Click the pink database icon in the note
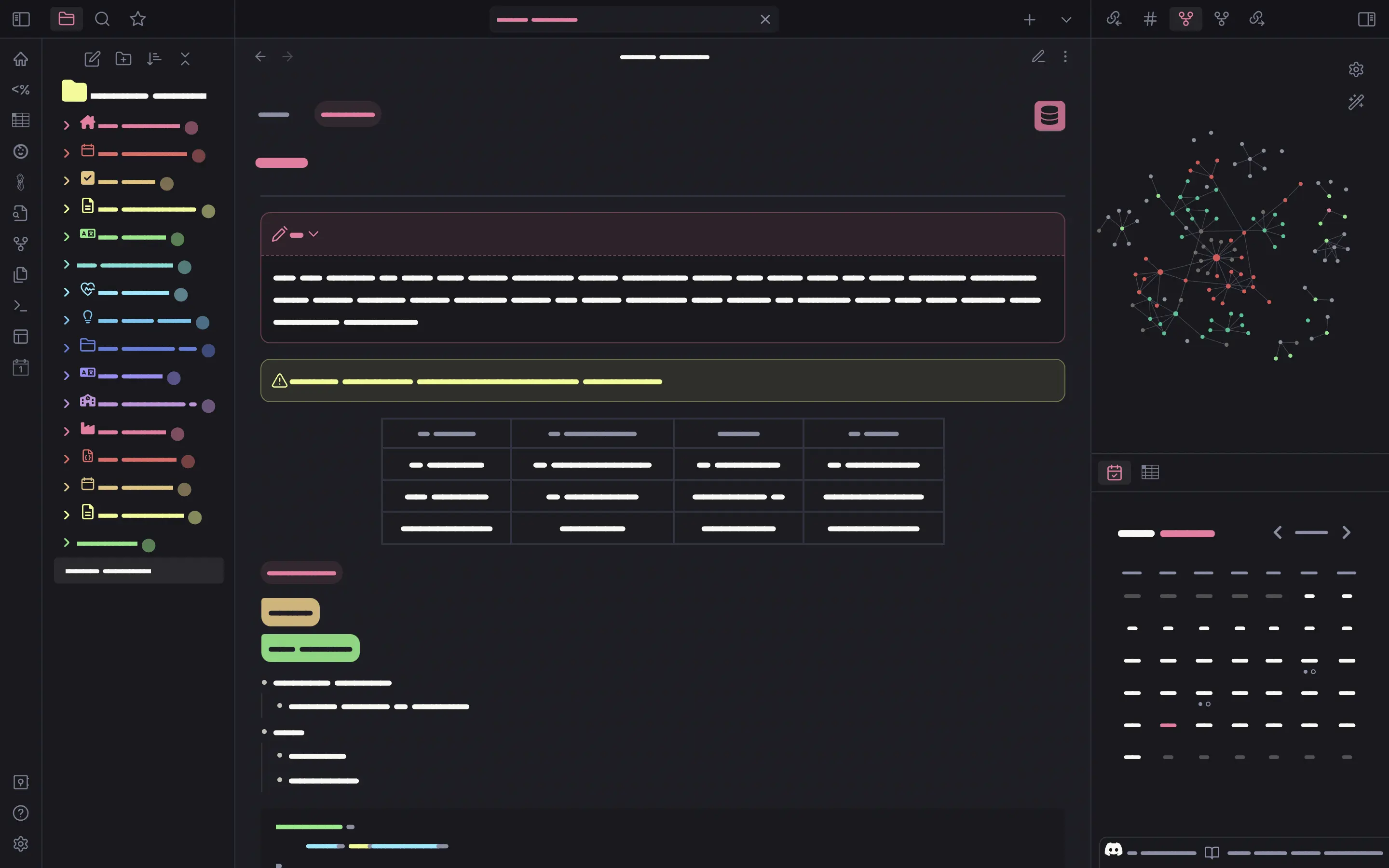The image size is (1389, 868). click(1049, 115)
